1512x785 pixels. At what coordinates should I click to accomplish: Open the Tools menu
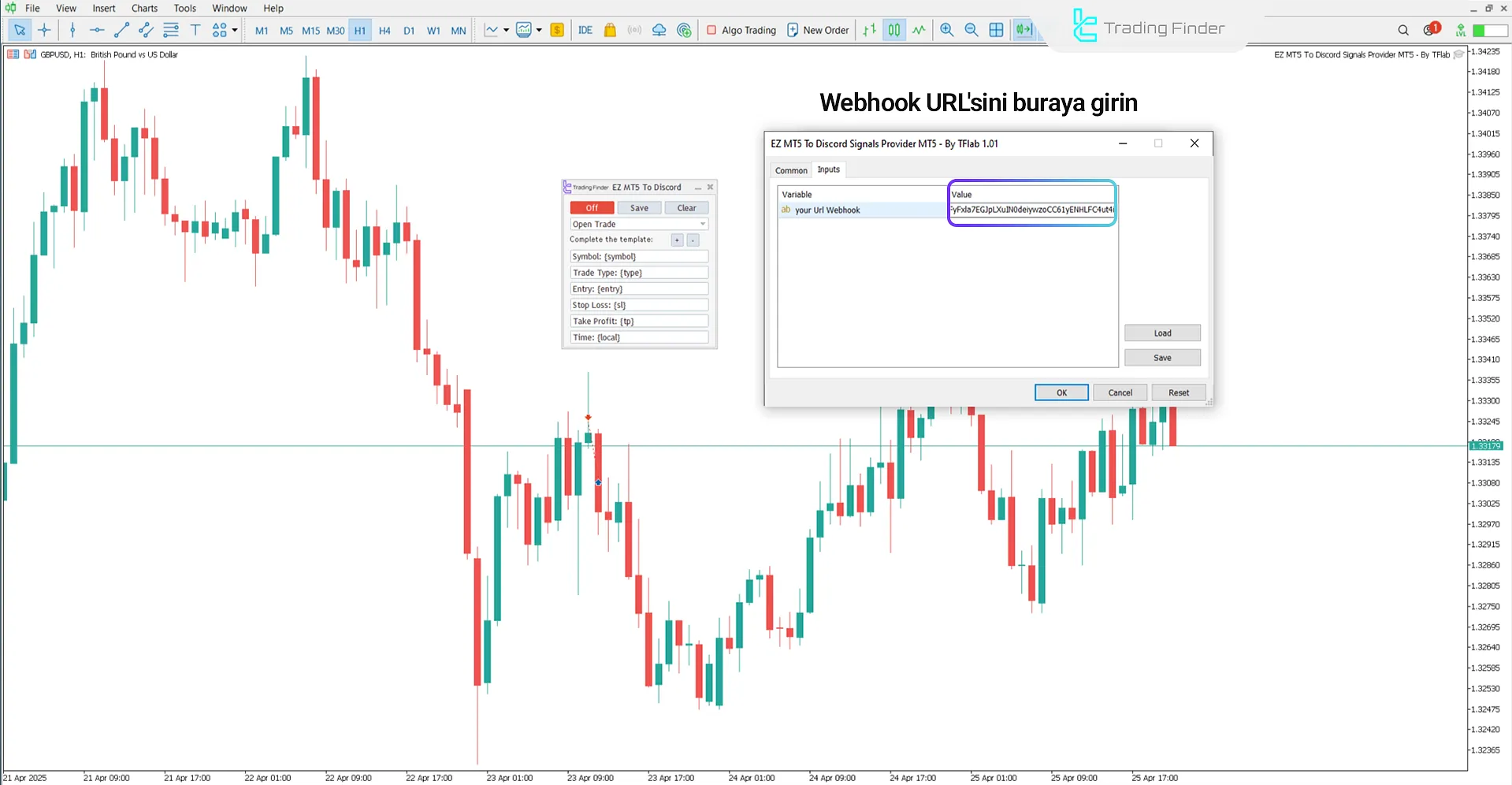click(x=185, y=8)
